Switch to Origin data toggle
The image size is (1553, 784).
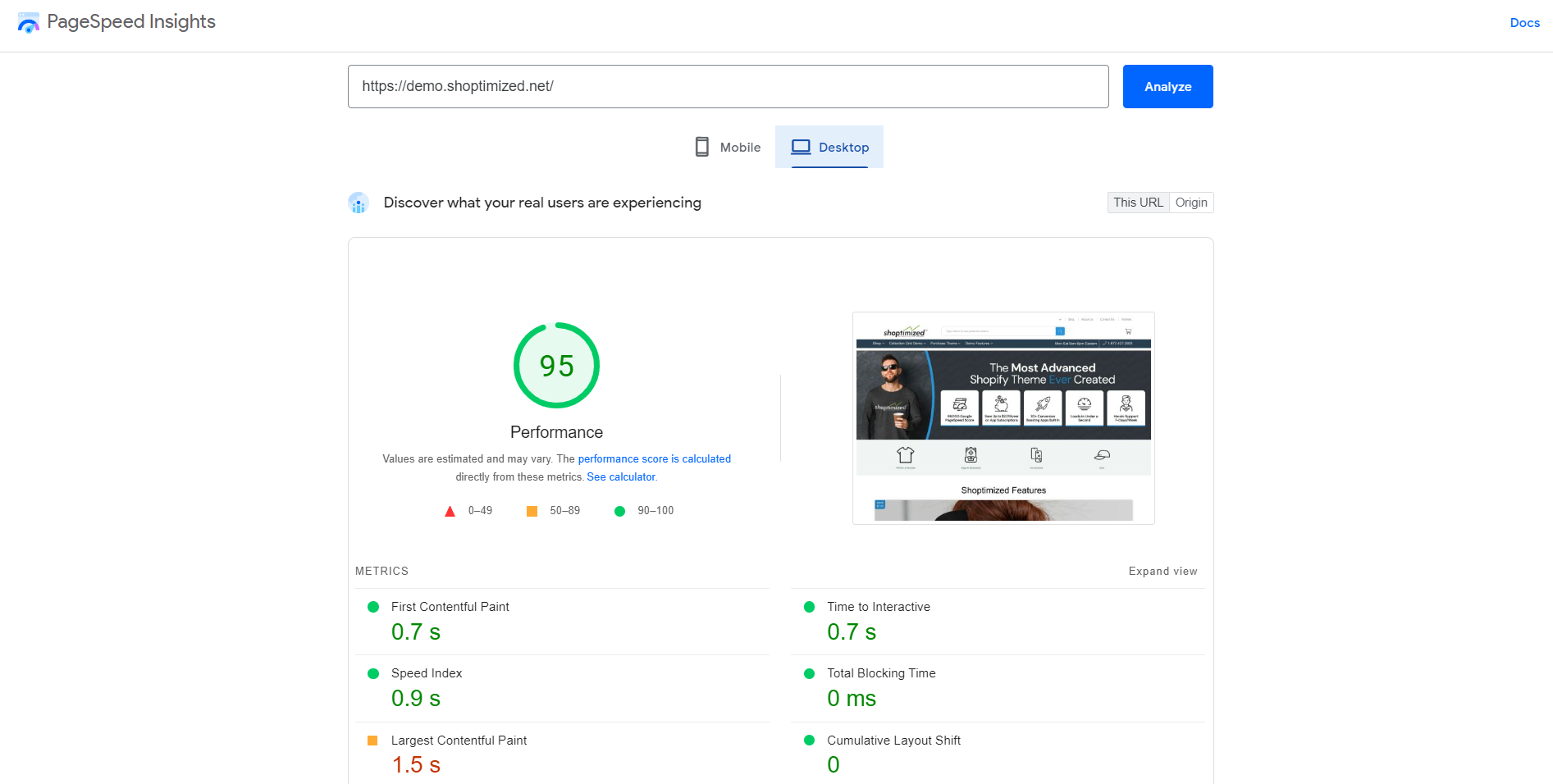coord(1191,203)
